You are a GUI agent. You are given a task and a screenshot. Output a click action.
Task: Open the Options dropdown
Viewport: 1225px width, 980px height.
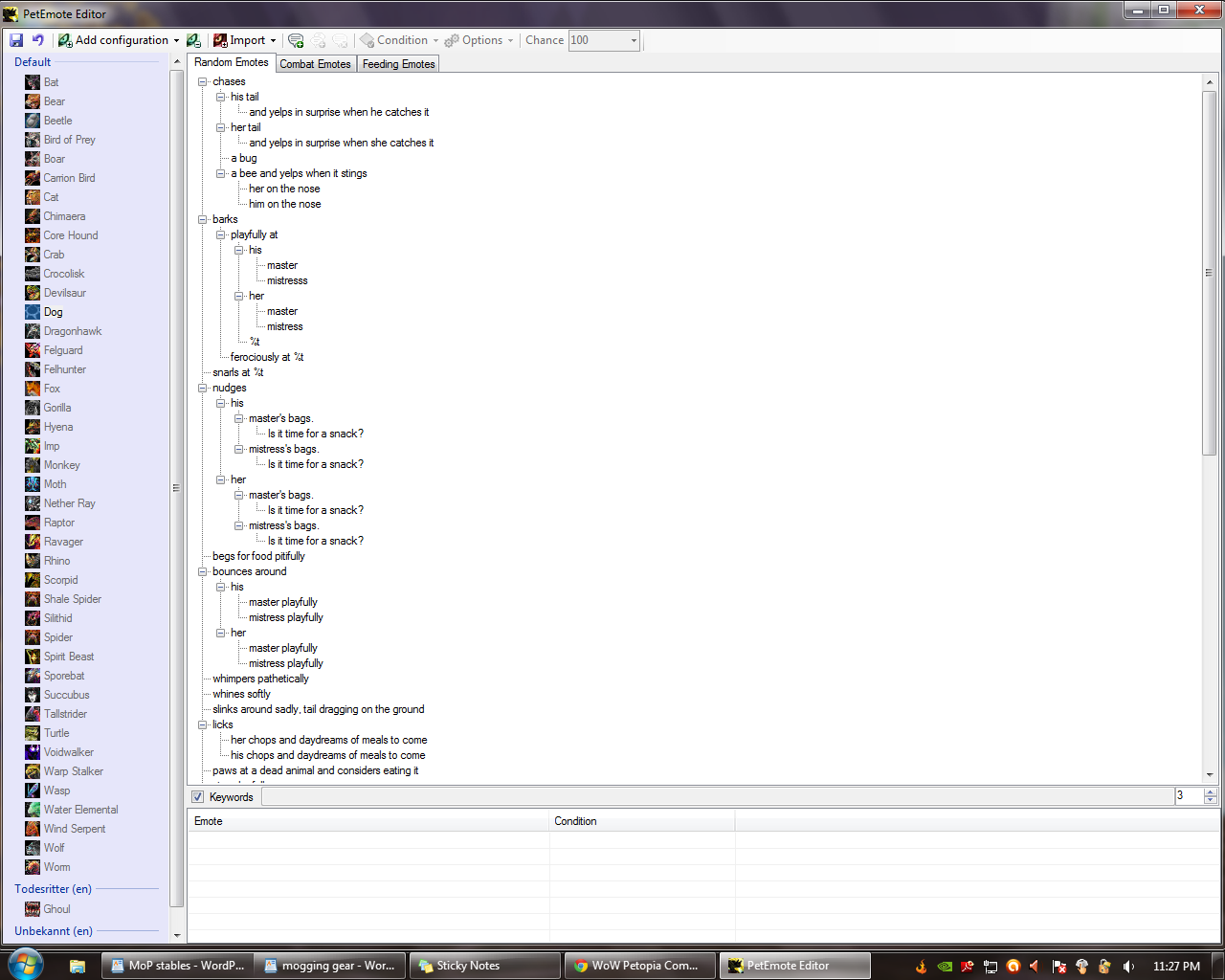tap(478, 40)
